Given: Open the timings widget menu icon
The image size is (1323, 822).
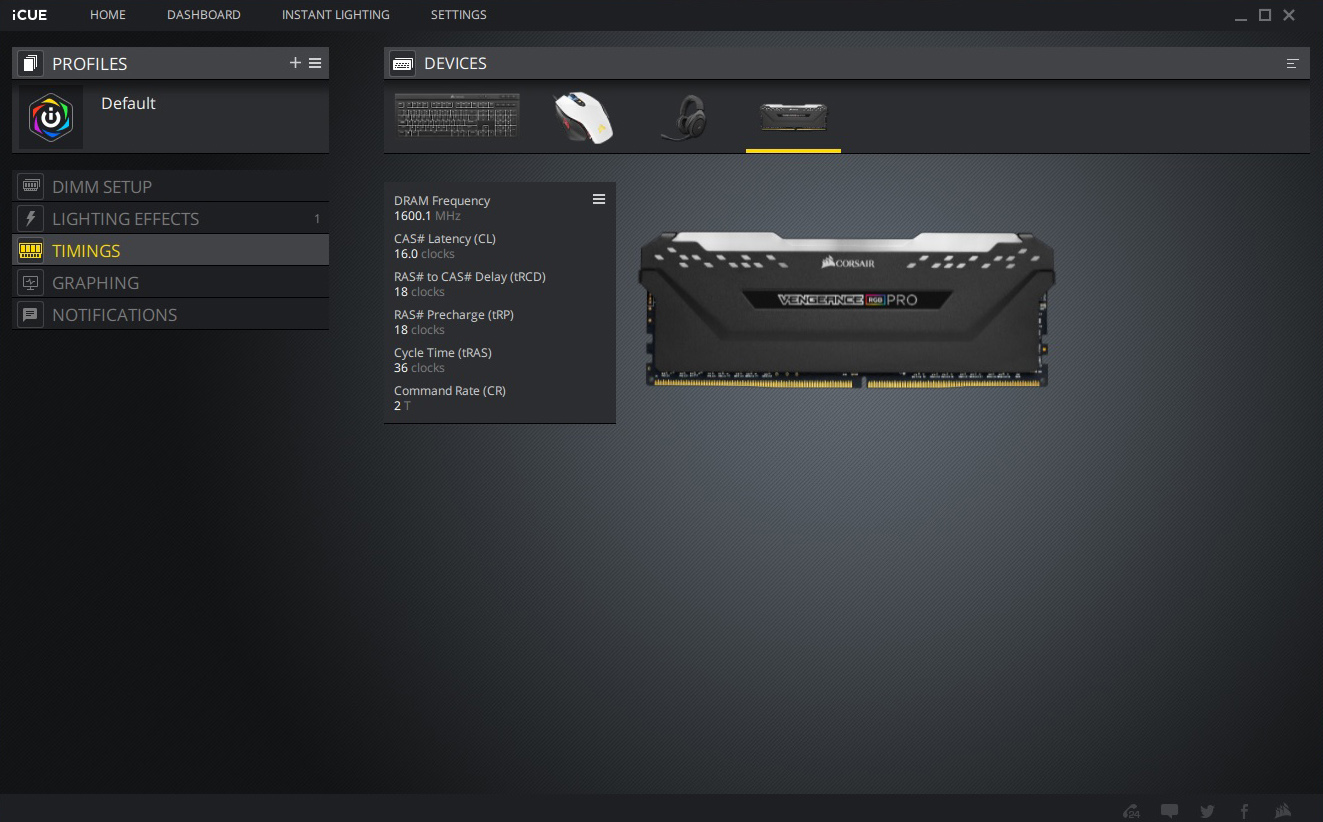Looking at the screenshot, I should click(599, 199).
